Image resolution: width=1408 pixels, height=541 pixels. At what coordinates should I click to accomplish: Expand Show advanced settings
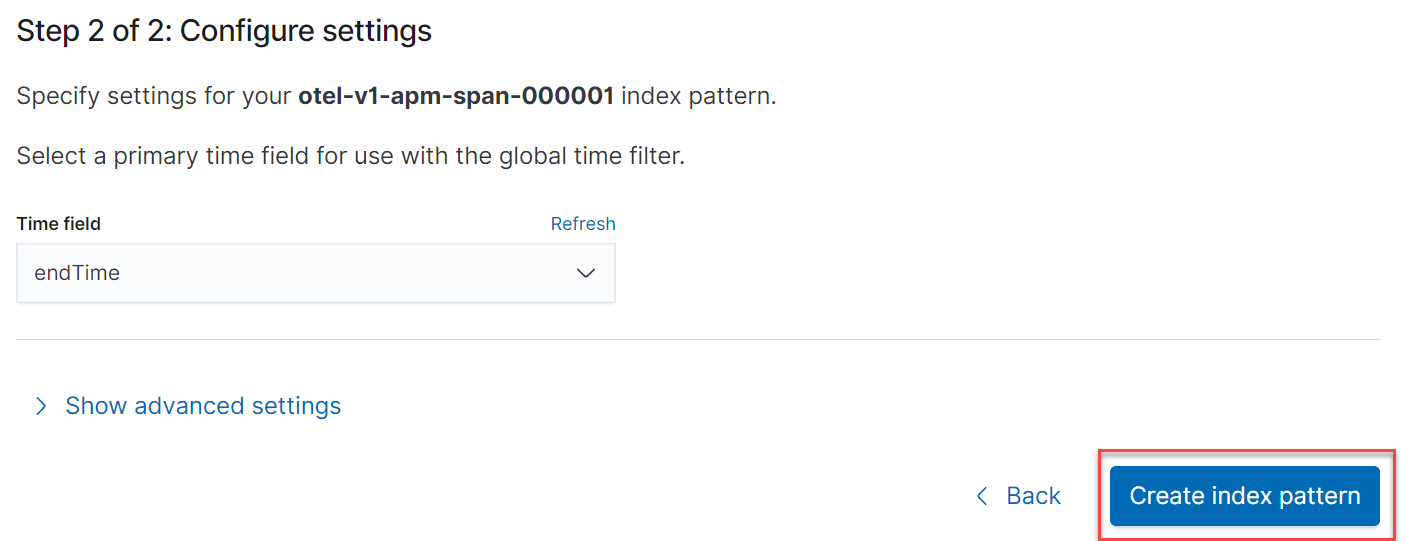click(x=203, y=406)
